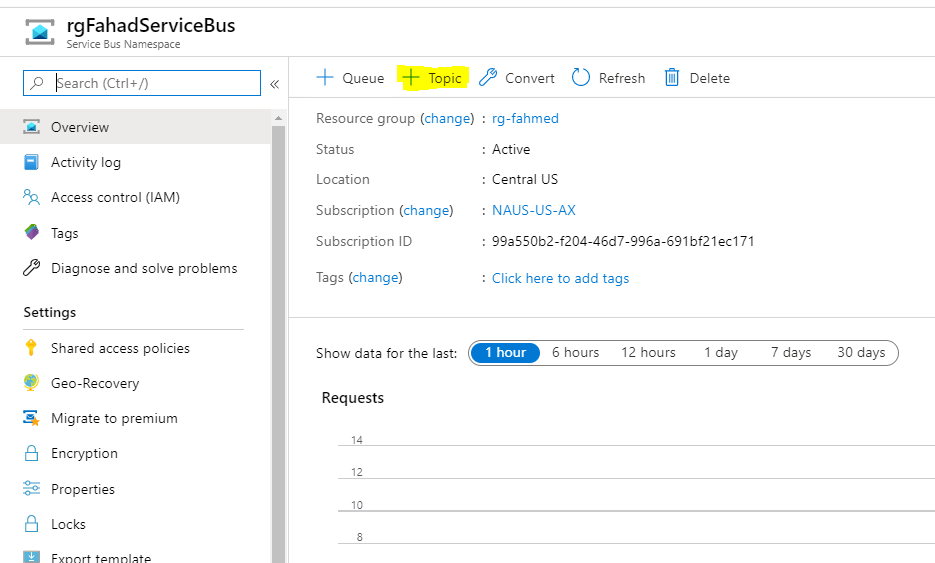The image size is (935, 563).
Task: Collapse the sidebar with the double chevron
Action: (x=274, y=84)
